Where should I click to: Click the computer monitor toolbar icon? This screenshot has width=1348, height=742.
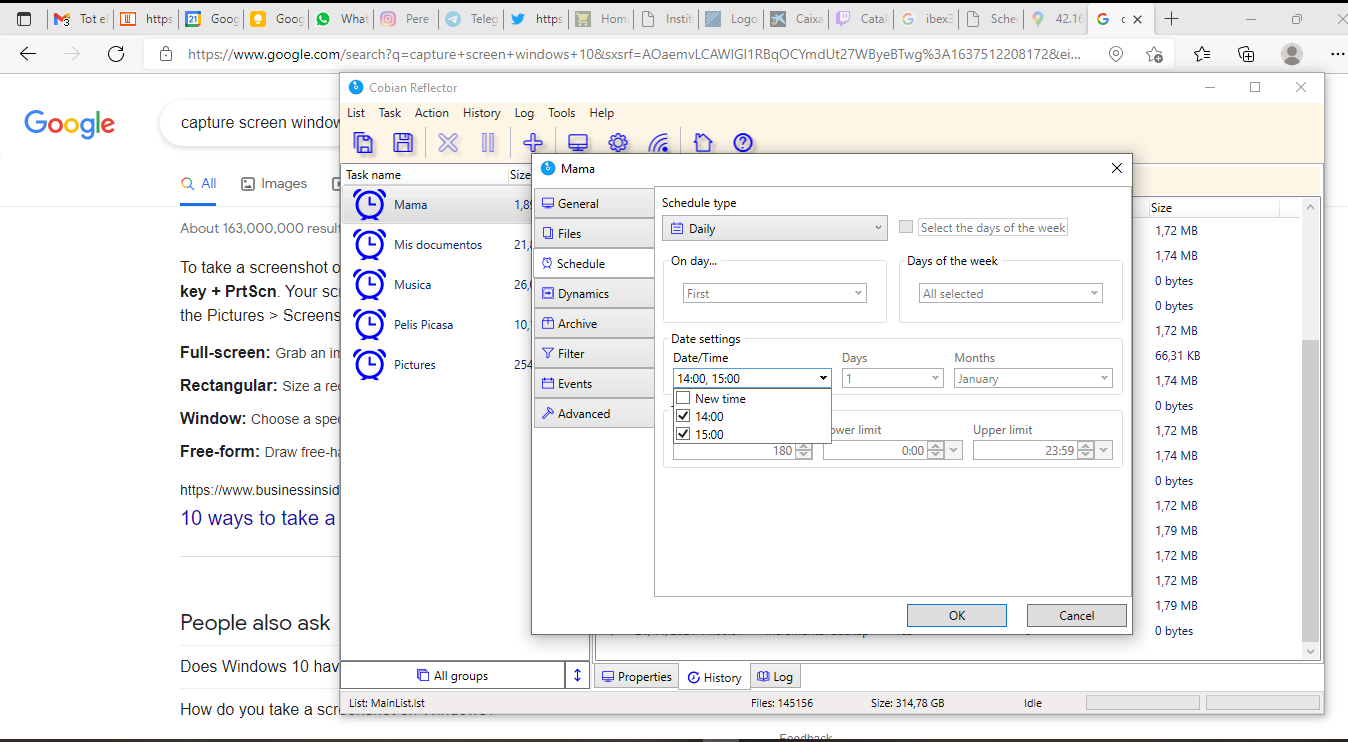click(578, 143)
